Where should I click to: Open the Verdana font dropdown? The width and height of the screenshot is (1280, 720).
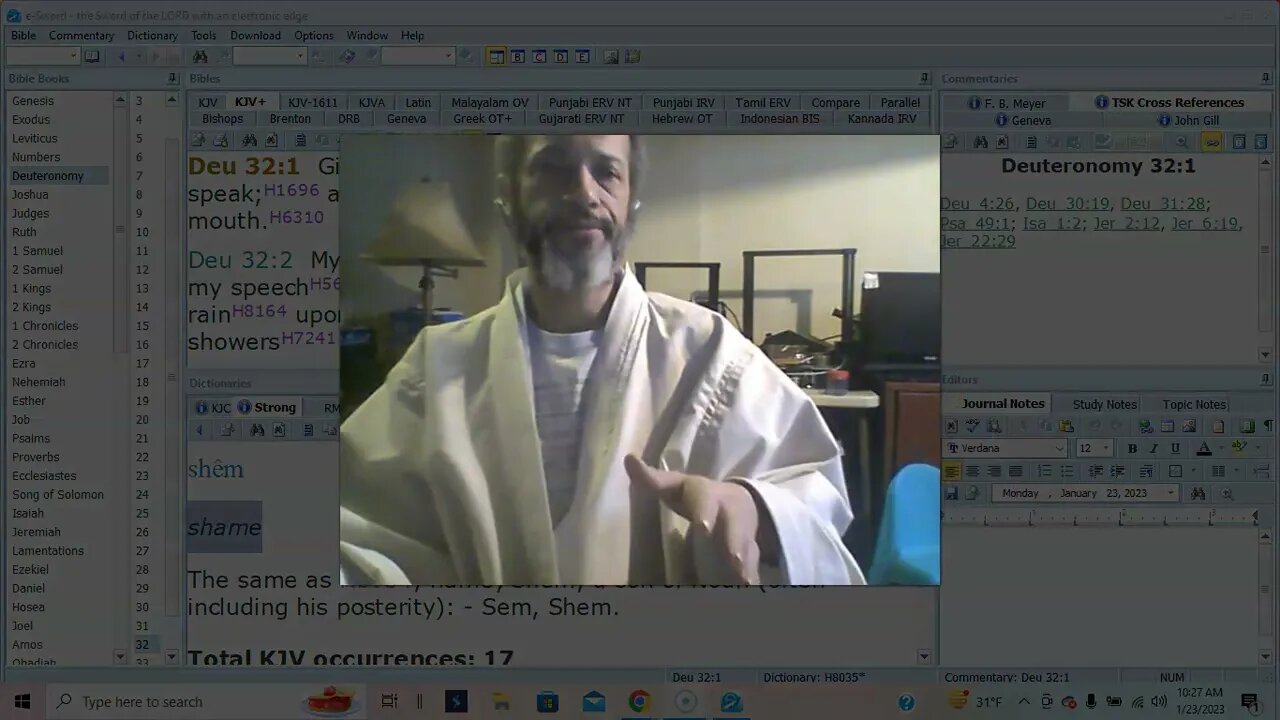1060,448
